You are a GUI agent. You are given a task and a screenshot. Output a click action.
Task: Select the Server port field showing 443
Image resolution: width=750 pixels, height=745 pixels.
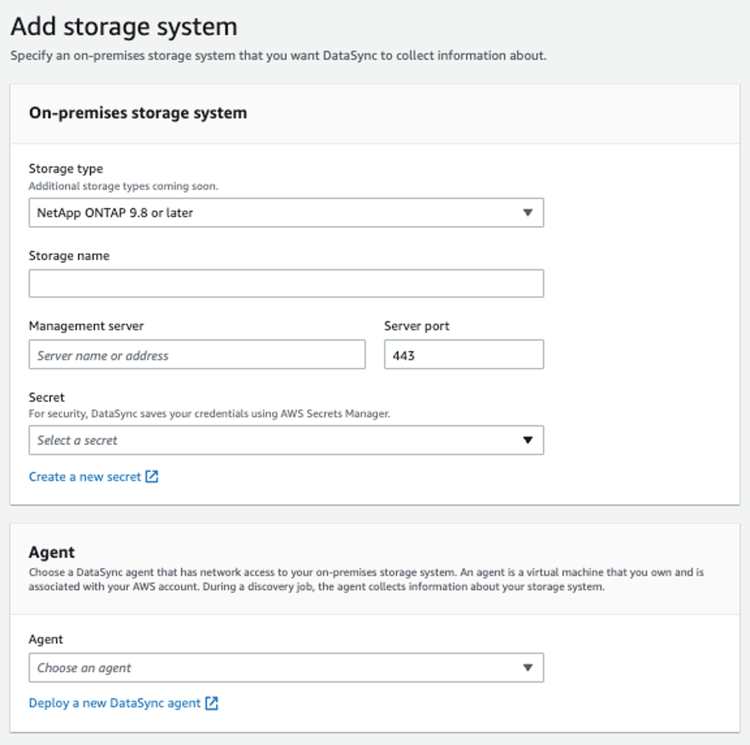click(x=464, y=354)
